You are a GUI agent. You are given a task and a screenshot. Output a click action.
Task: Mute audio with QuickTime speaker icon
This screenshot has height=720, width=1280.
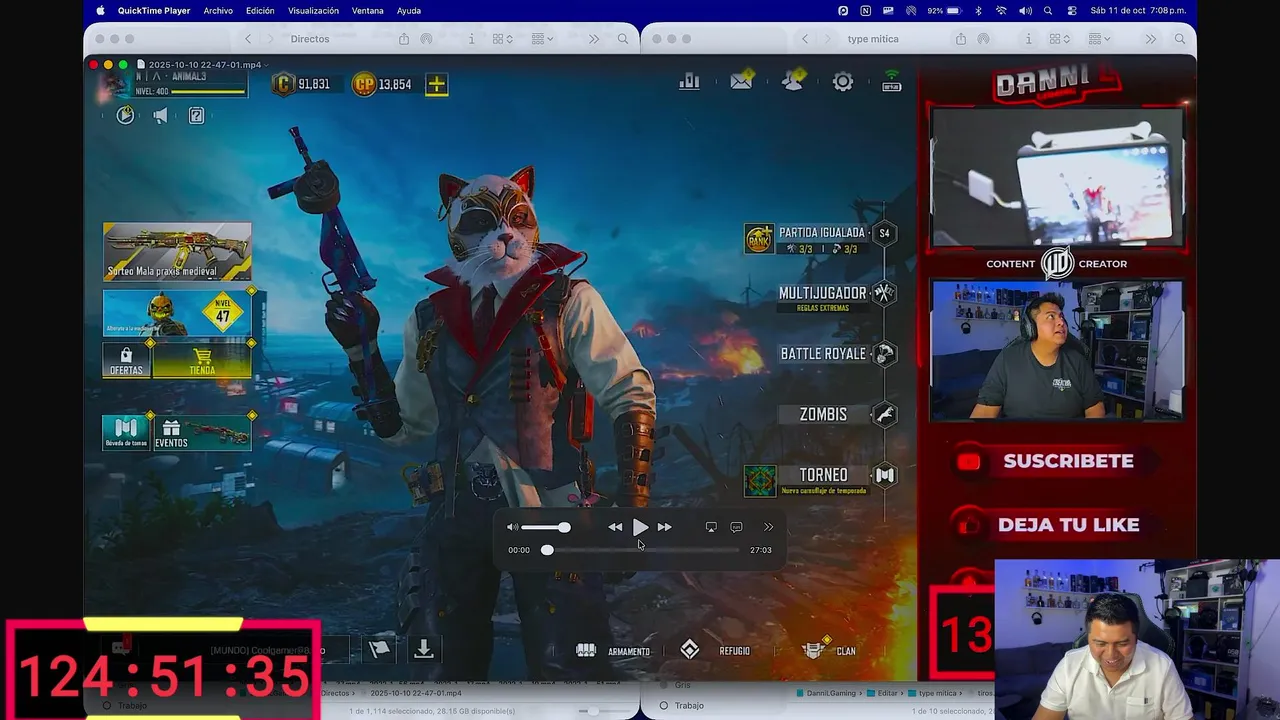512,527
